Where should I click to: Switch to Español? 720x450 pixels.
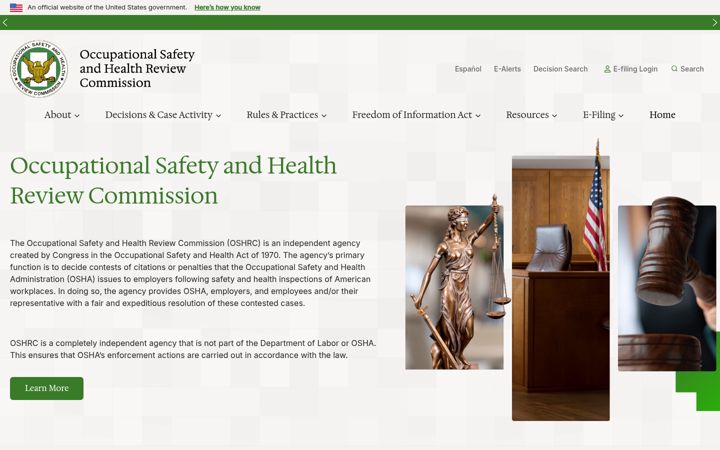tap(468, 69)
